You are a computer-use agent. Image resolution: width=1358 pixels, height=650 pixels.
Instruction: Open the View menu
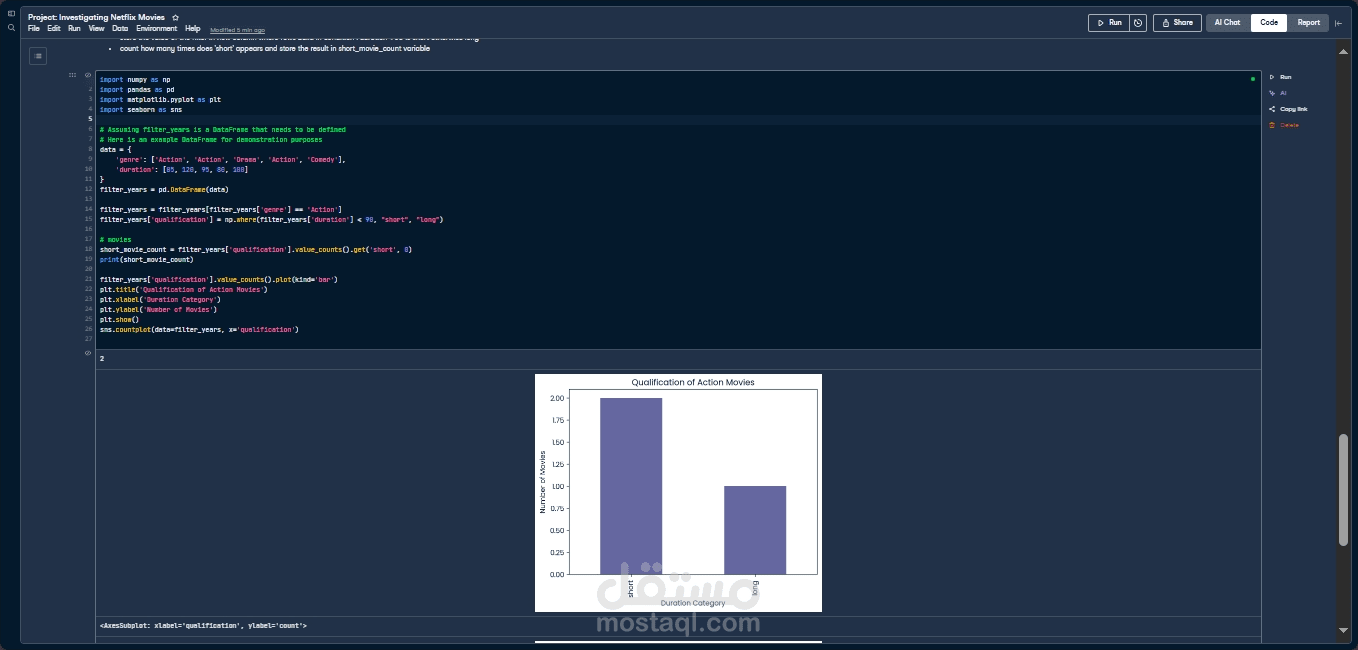click(96, 29)
